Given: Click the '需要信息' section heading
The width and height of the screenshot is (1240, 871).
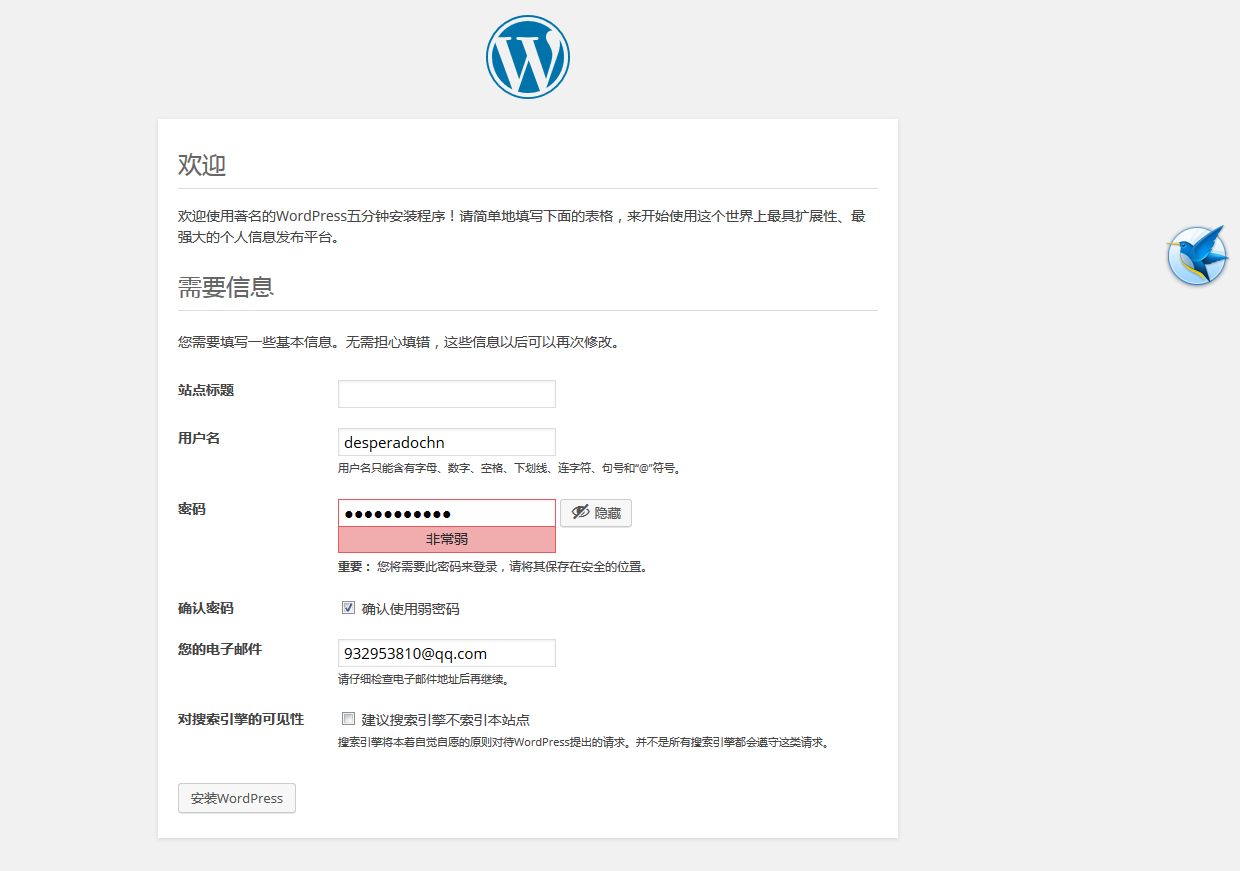Looking at the screenshot, I should tap(226, 287).
